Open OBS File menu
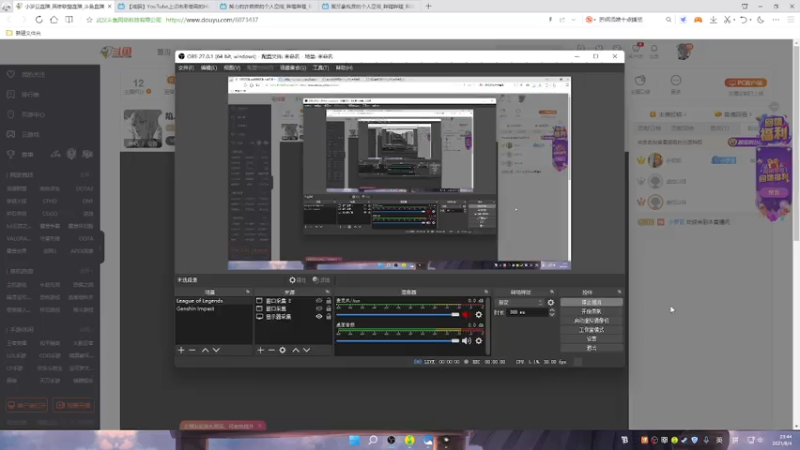This screenshot has height=450, width=800. pos(186,67)
